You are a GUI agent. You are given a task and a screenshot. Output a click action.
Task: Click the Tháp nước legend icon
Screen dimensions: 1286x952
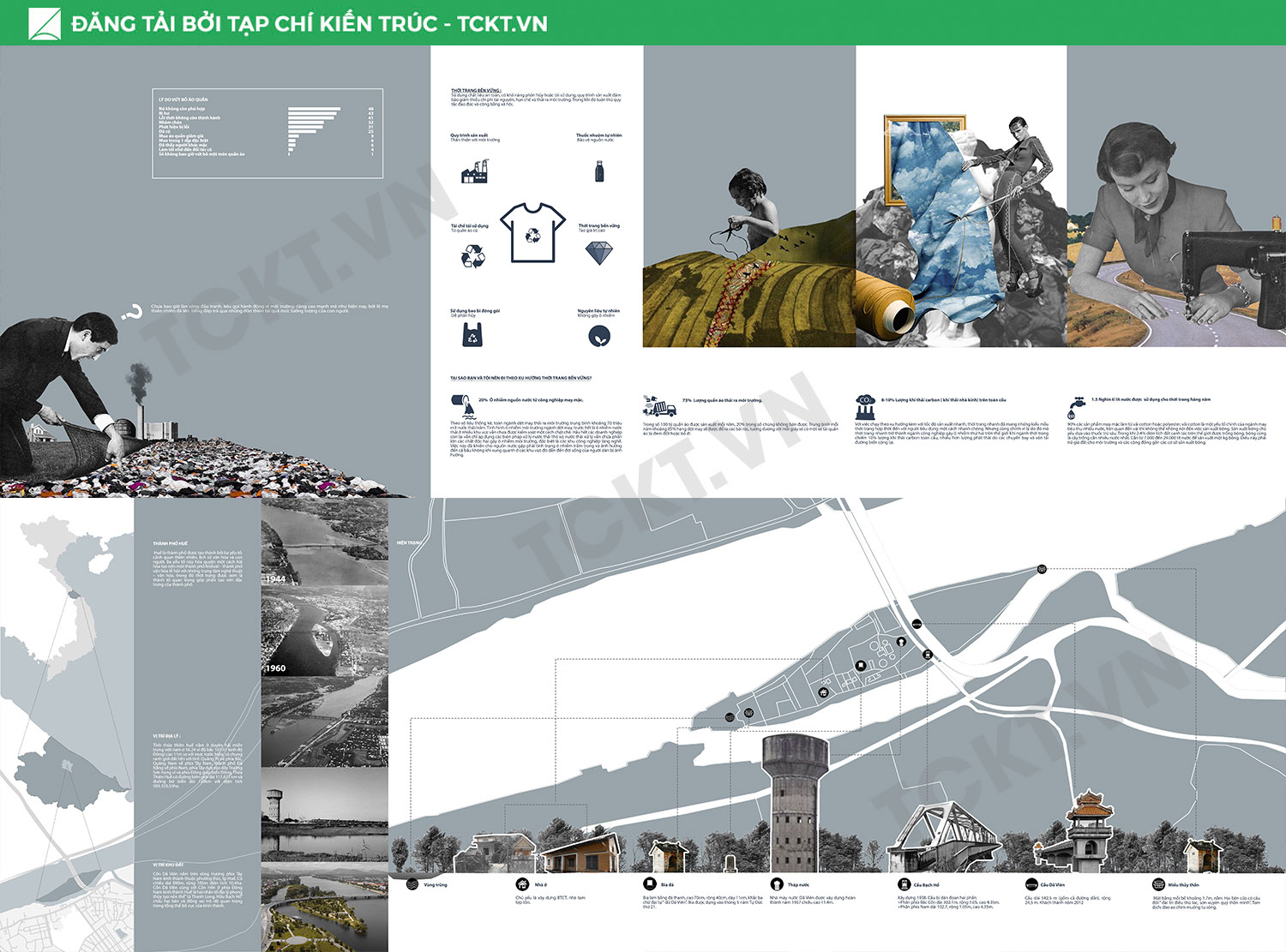pos(776,884)
